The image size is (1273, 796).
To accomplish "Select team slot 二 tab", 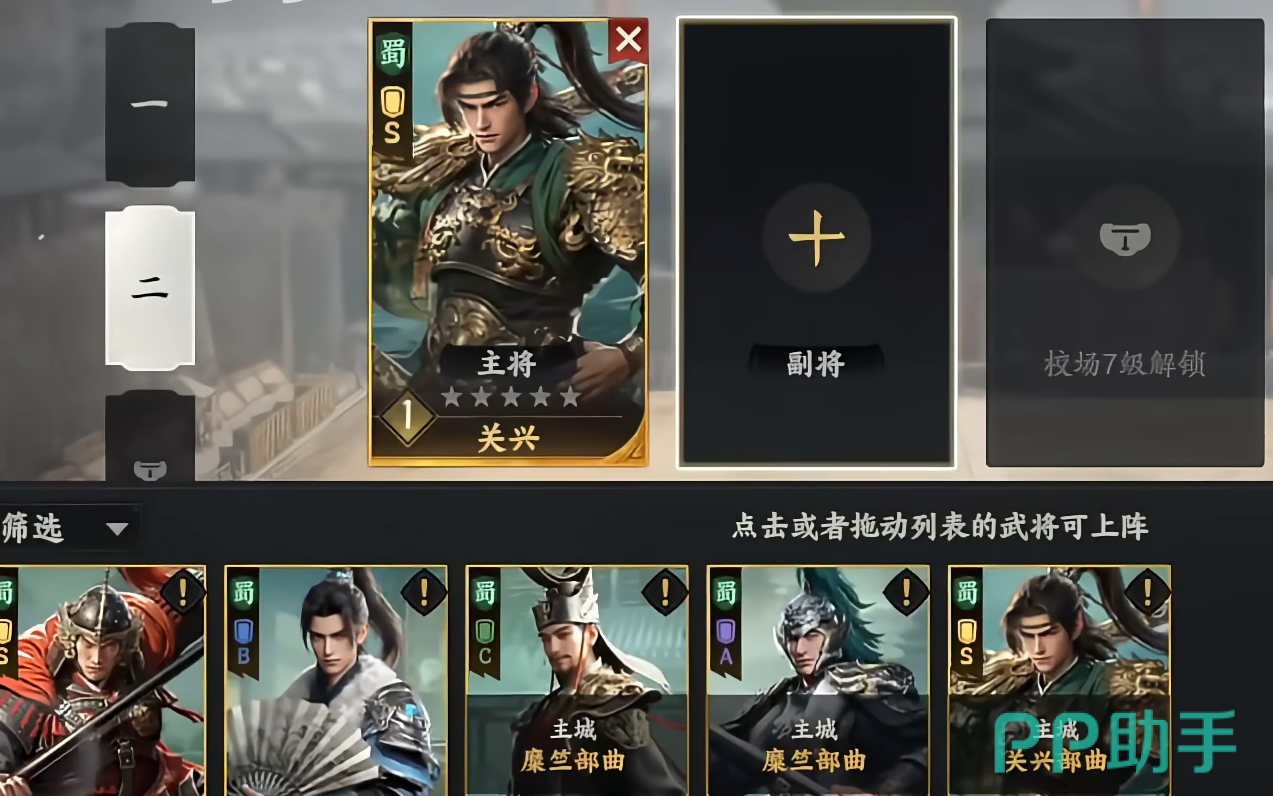I will click(x=150, y=288).
